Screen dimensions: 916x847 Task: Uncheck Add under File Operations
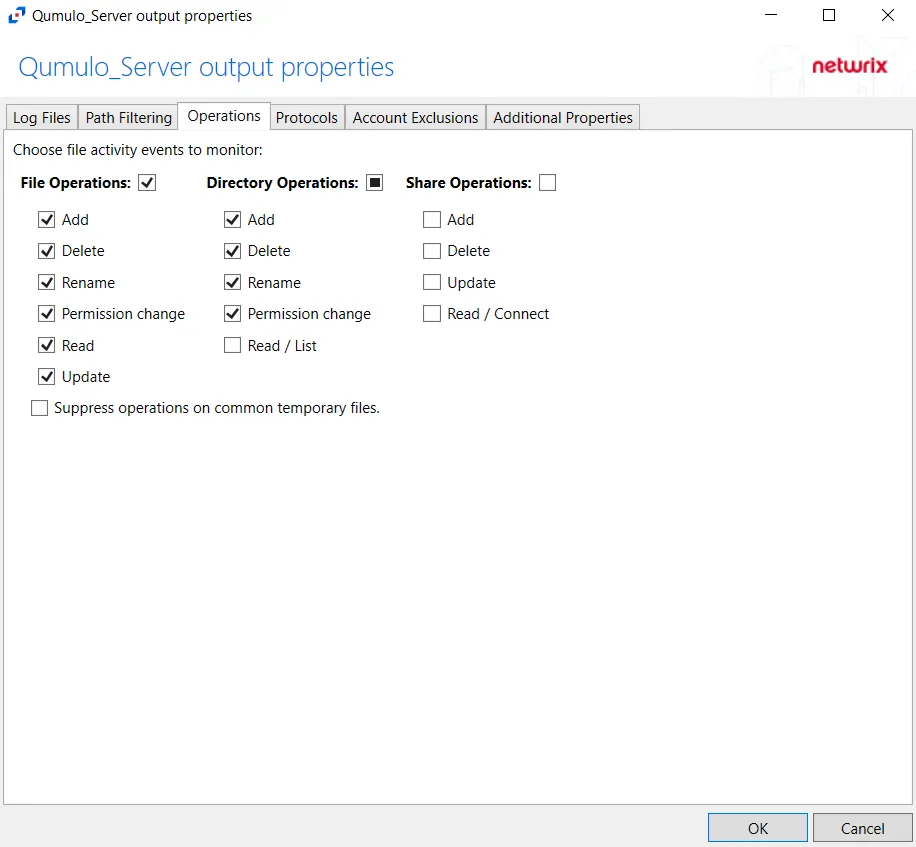[47, 220]
